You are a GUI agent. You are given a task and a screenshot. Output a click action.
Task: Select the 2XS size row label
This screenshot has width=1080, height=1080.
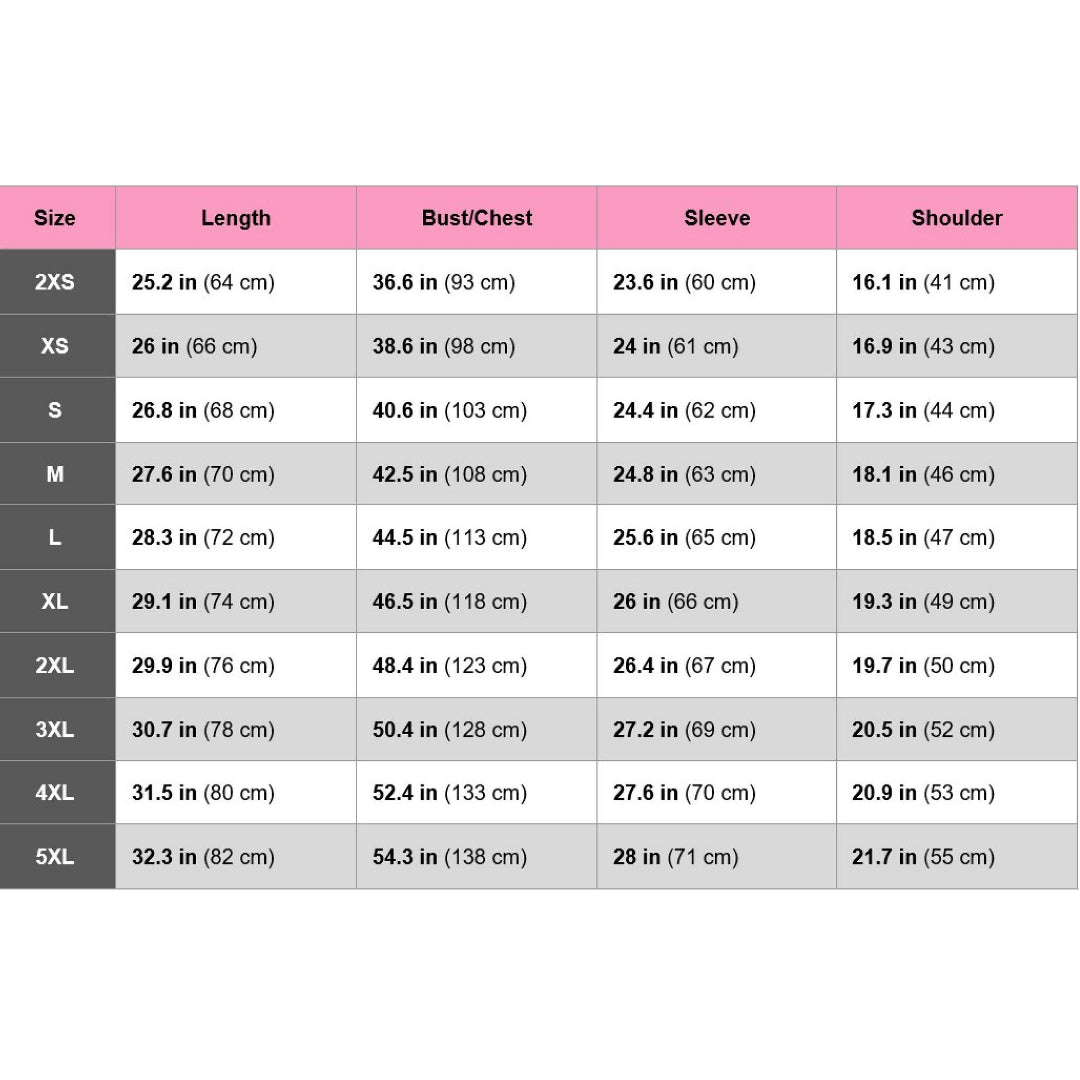click(x=55, y=282)
